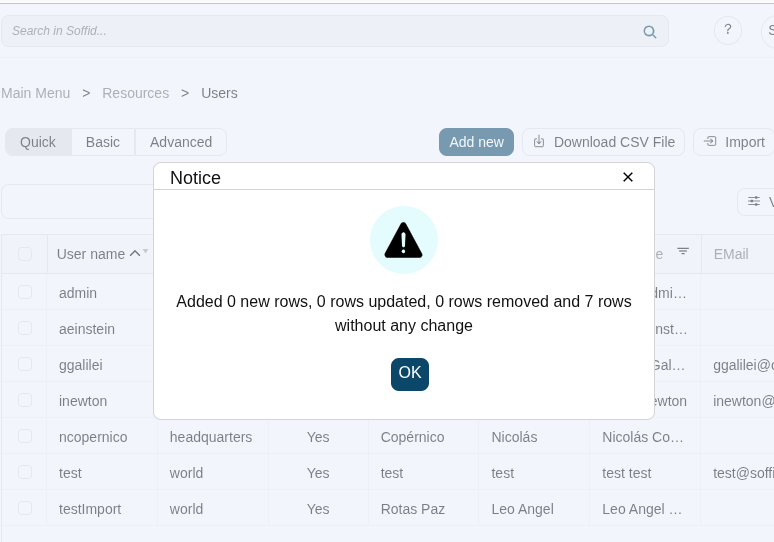Switch to the Basic search tab
This screenshot has width=774, height=542.
tap(103, 142)
